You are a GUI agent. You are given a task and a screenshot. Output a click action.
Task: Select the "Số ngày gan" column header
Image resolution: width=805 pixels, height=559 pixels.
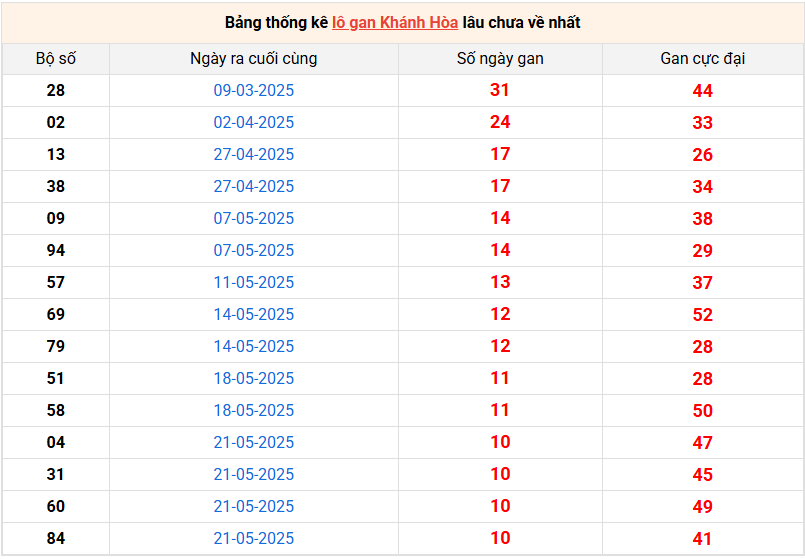pyautogui.click(x=500, y=59)
